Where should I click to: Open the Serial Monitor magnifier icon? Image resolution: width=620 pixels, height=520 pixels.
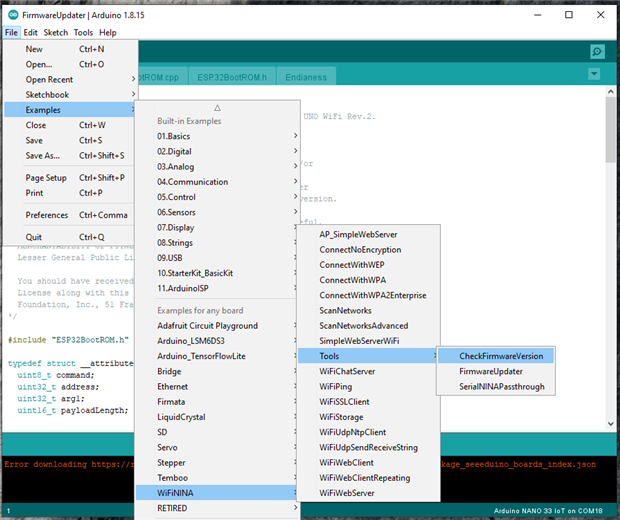click(597, 52)
